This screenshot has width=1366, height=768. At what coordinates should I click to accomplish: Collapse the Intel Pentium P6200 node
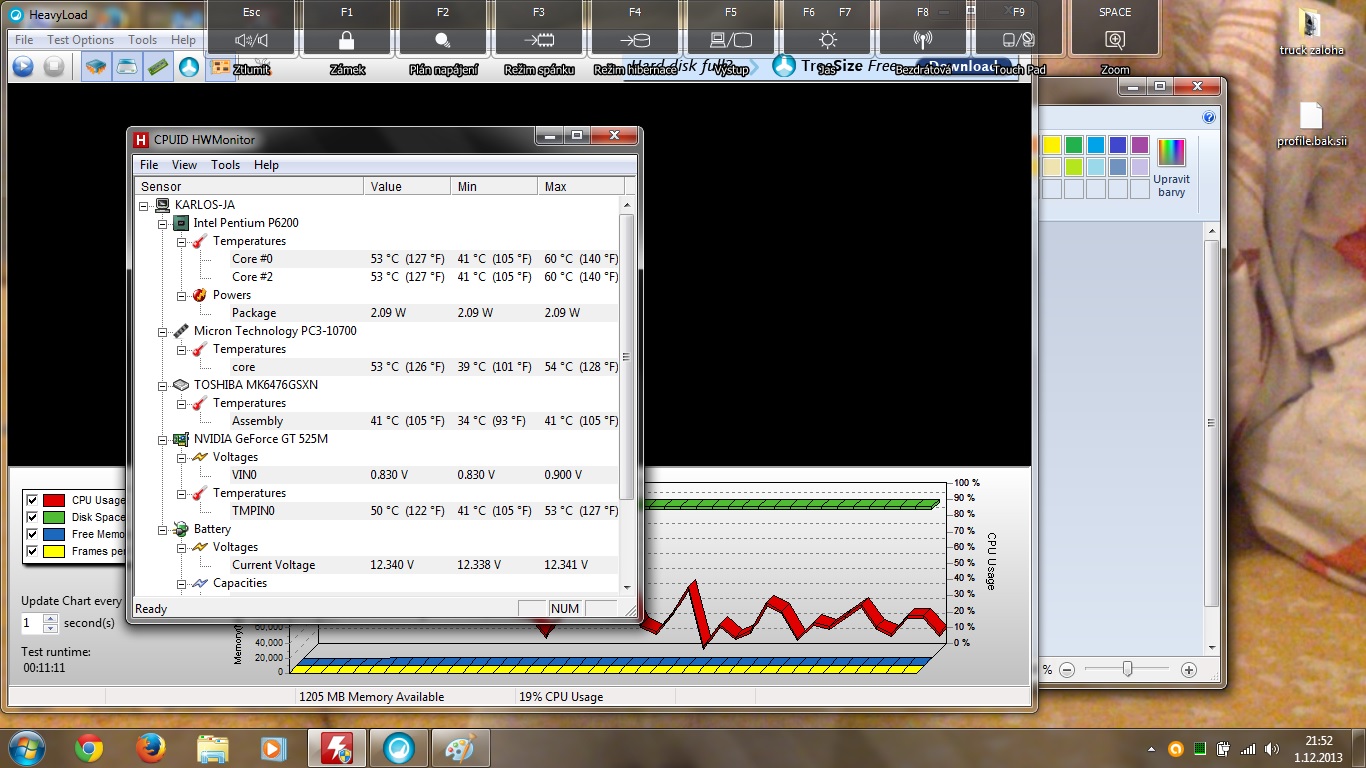[x=163, y=223]
